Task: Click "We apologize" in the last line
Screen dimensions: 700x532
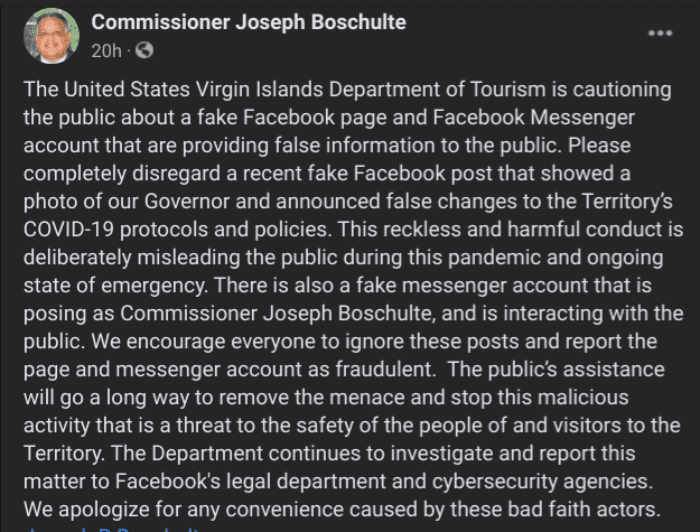Action: click(86, 510)
